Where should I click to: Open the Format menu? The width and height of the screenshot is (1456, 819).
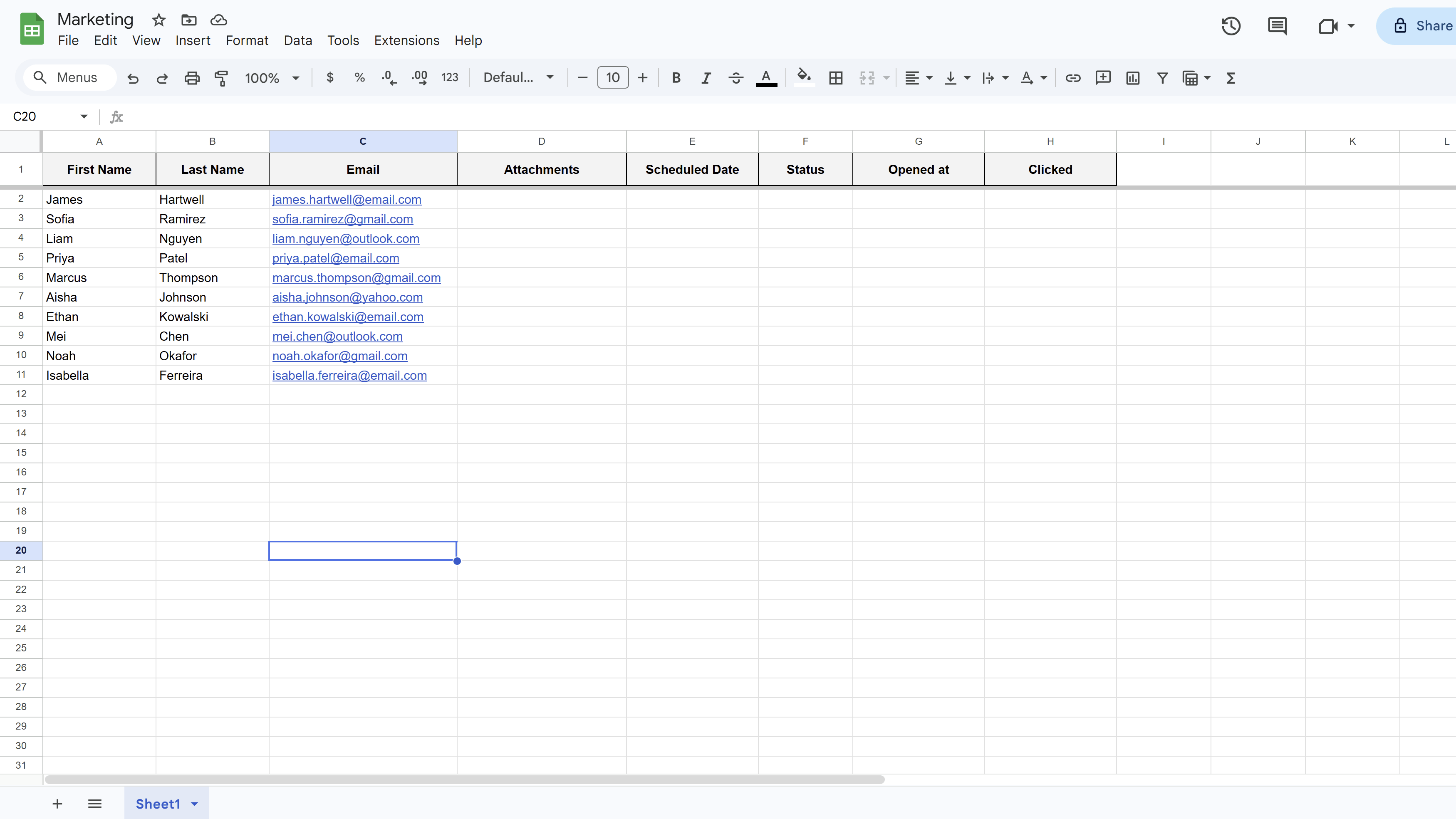click(247, 40)
